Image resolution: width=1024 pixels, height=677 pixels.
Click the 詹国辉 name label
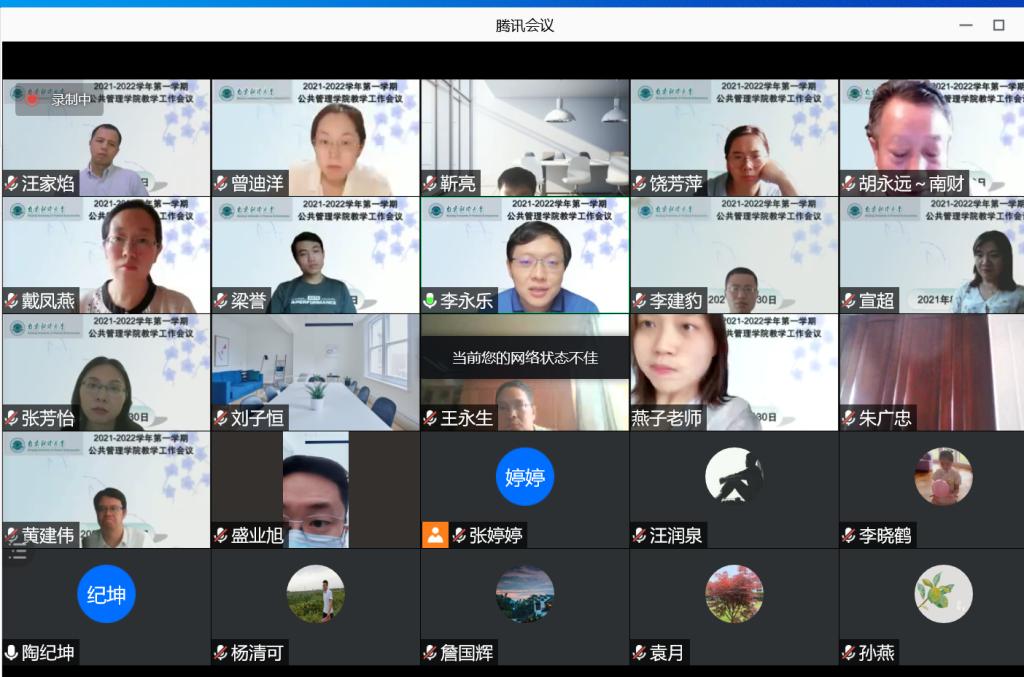(467, 653)
